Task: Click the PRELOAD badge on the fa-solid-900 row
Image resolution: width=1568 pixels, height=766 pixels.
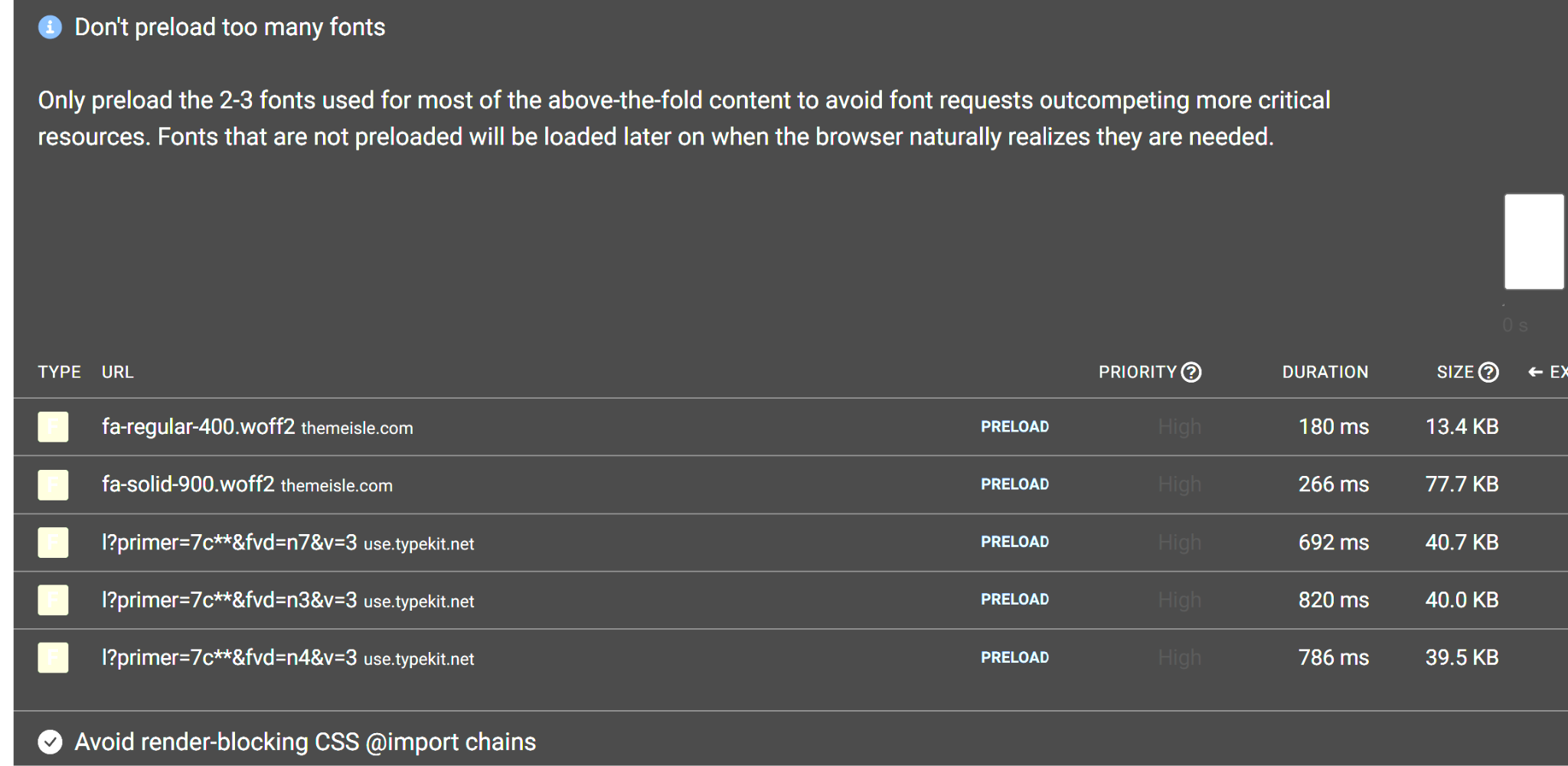Action: (1014, 484)
